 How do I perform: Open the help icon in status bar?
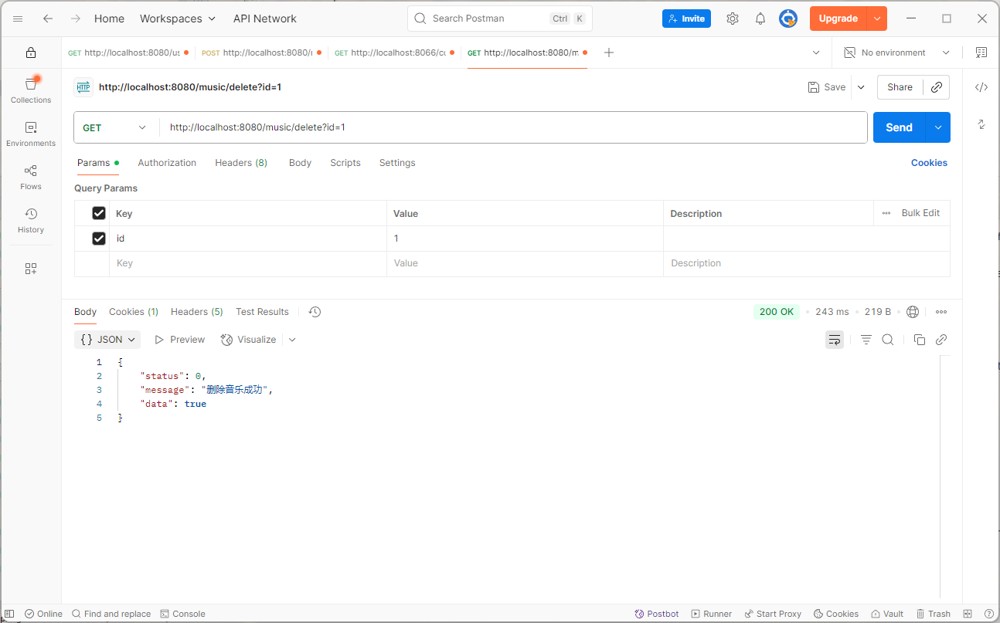pos(989,614)
